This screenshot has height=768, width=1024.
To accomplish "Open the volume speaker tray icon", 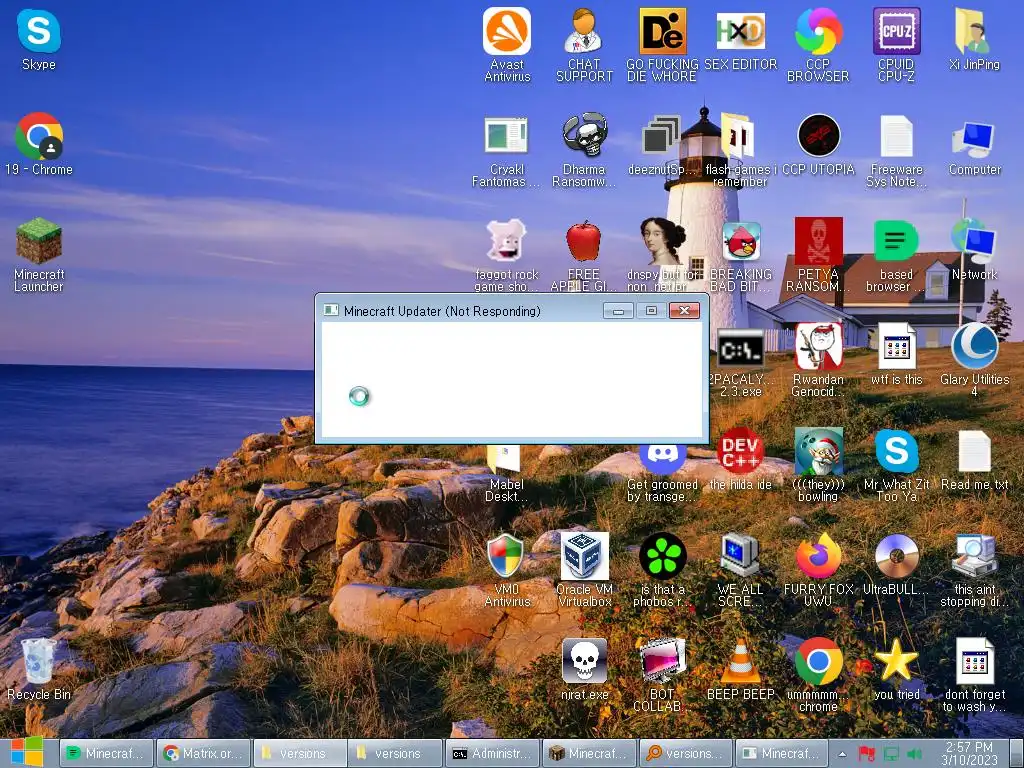I will click(x=915, y=754).
